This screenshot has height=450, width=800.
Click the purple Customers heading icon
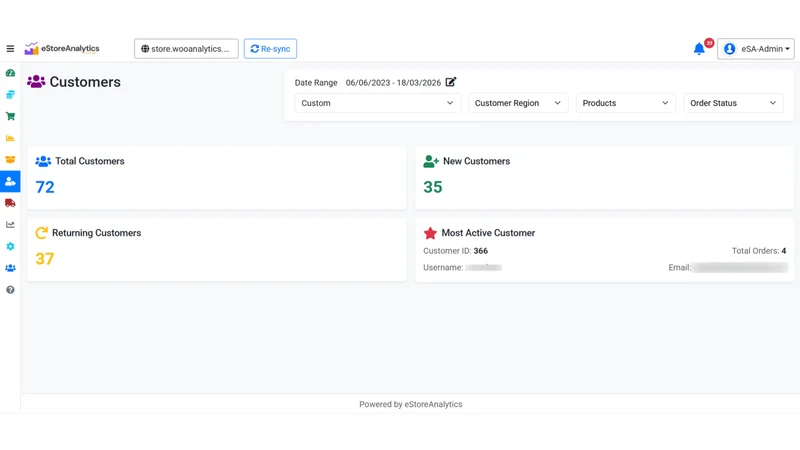pos(36,82)
